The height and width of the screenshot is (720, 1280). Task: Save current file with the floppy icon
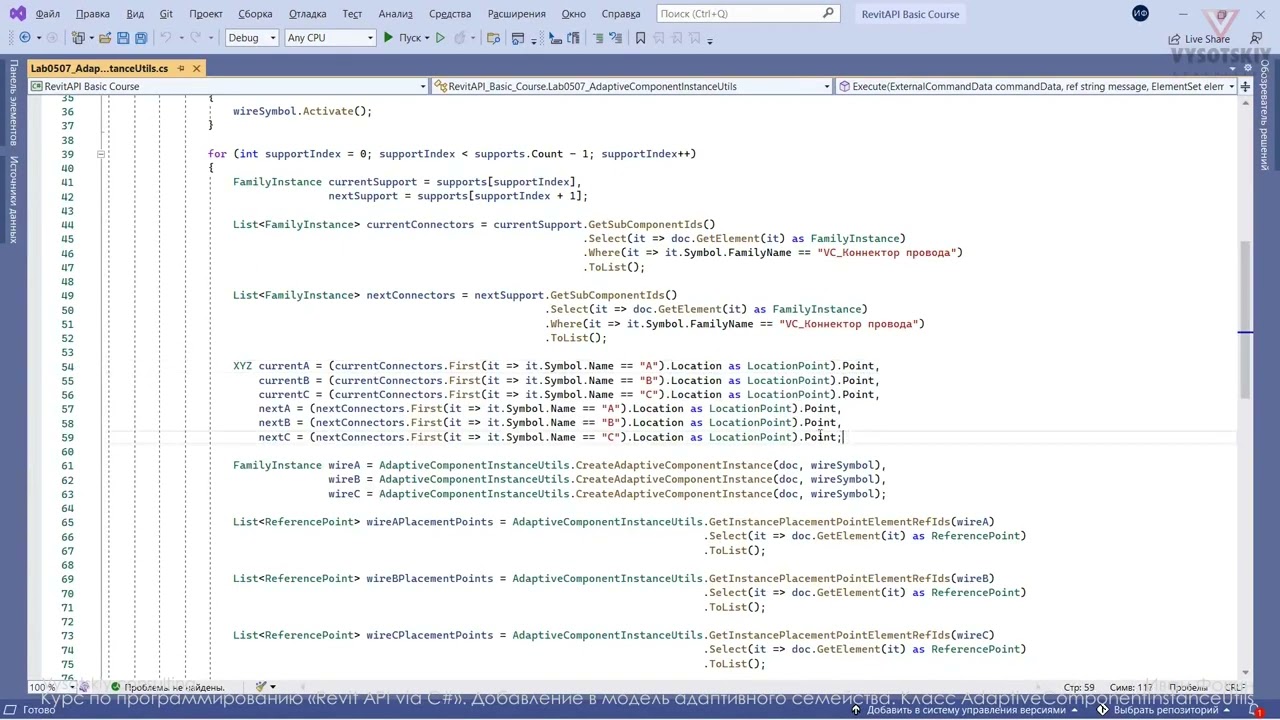[x=123, y=38]
